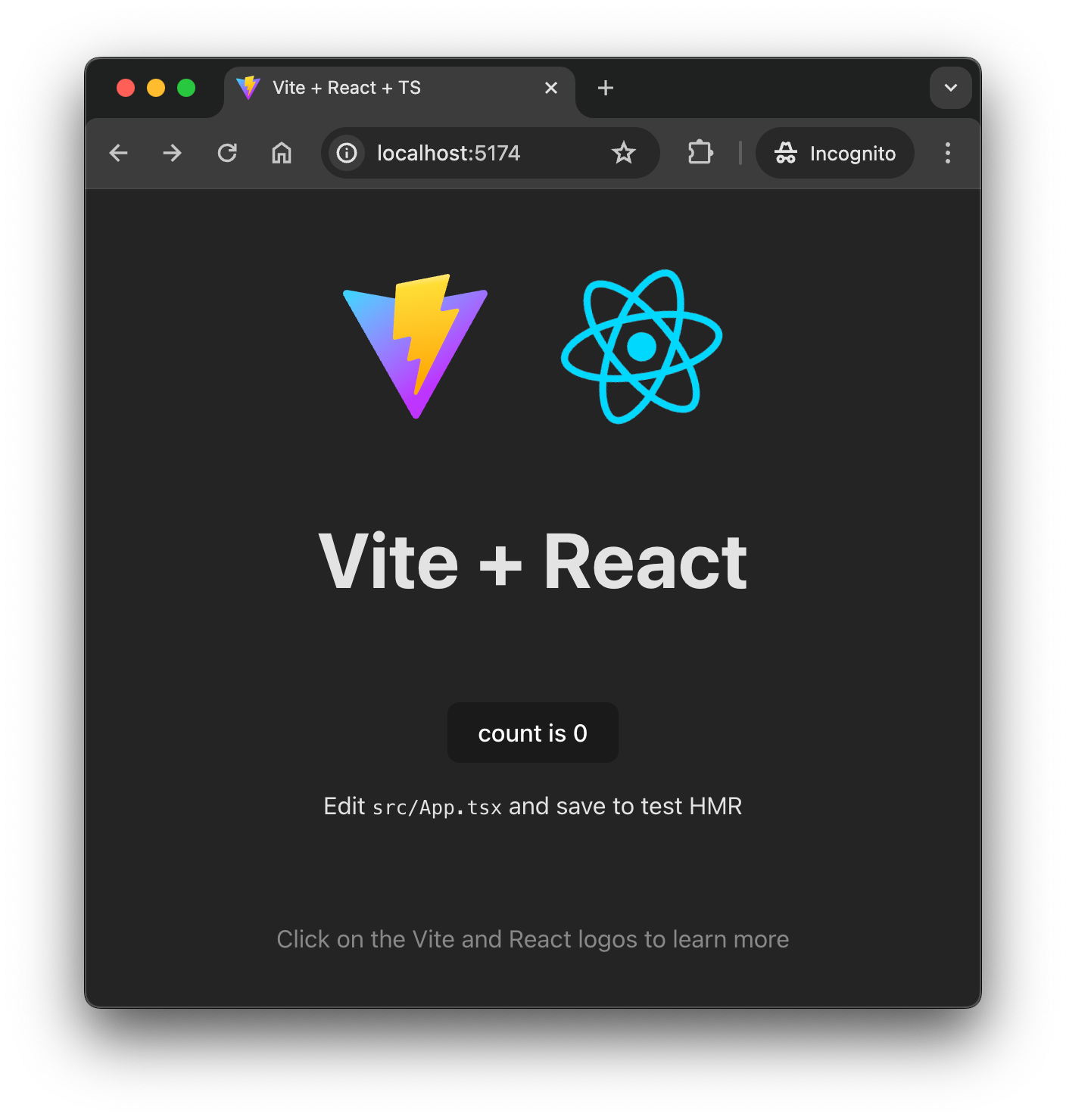This screenshot has height=1120, width=1066.
Task: Click the 'src/App.tsx' code text
Action: [x=438, y=807]
